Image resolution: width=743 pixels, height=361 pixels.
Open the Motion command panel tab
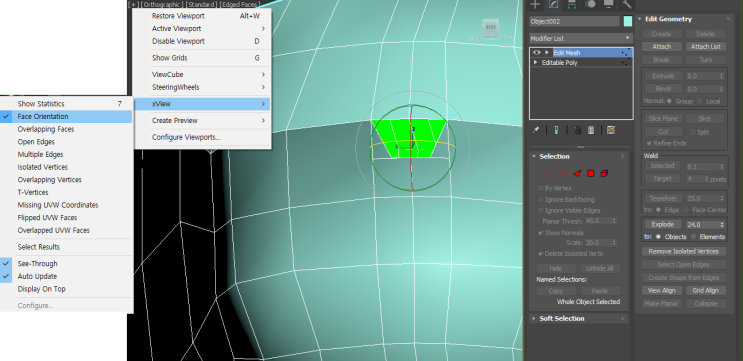[590, 4]
